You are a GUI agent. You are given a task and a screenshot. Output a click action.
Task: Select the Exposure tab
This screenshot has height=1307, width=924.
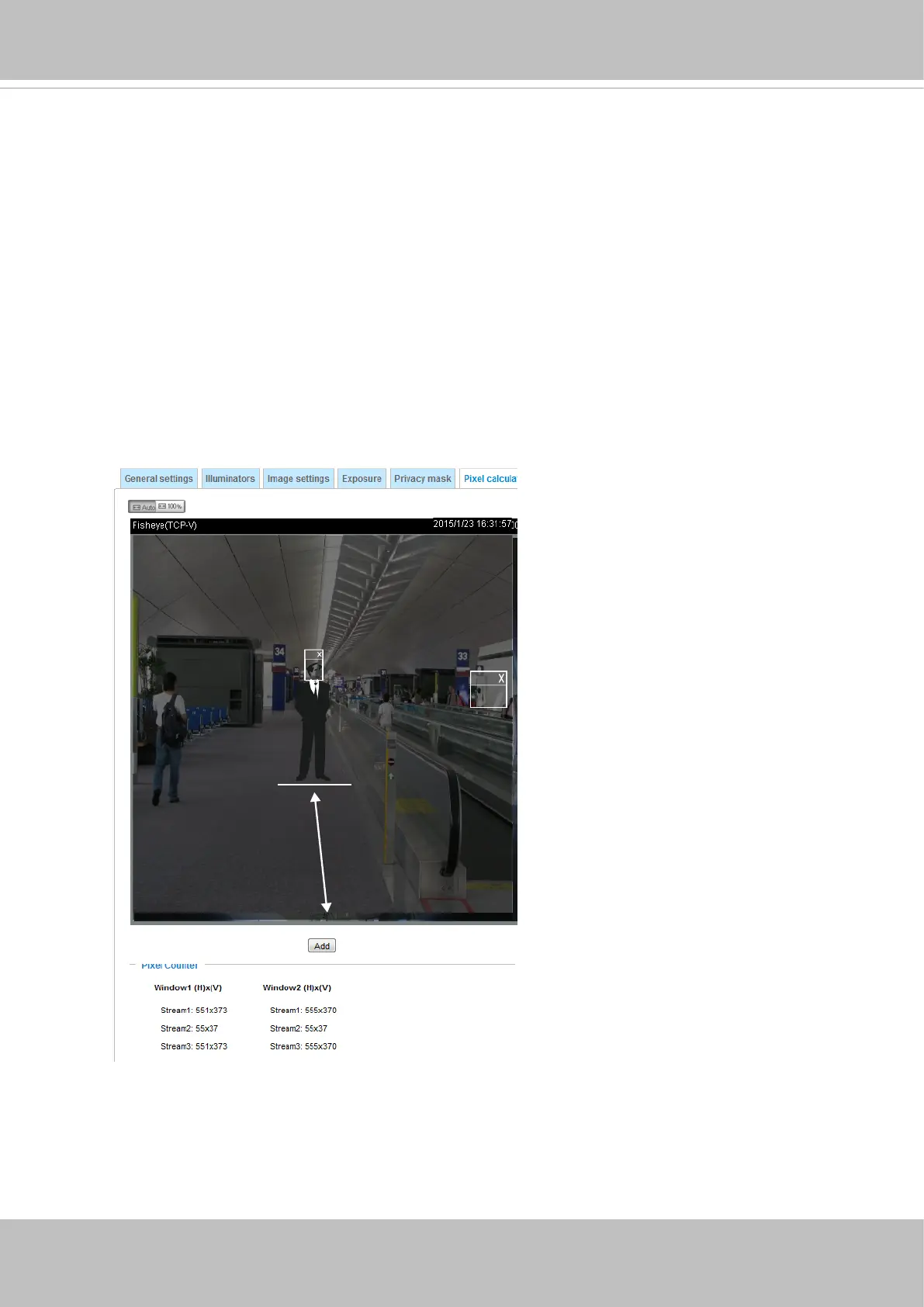tap(362, 478)
